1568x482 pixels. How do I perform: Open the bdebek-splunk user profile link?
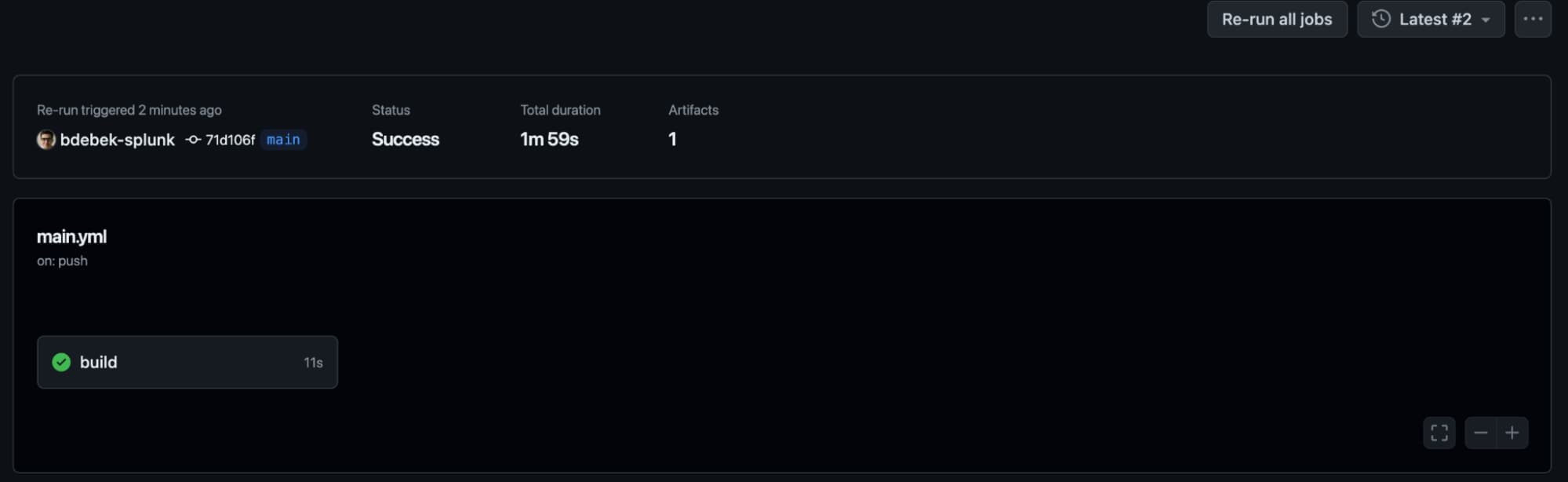118,140
